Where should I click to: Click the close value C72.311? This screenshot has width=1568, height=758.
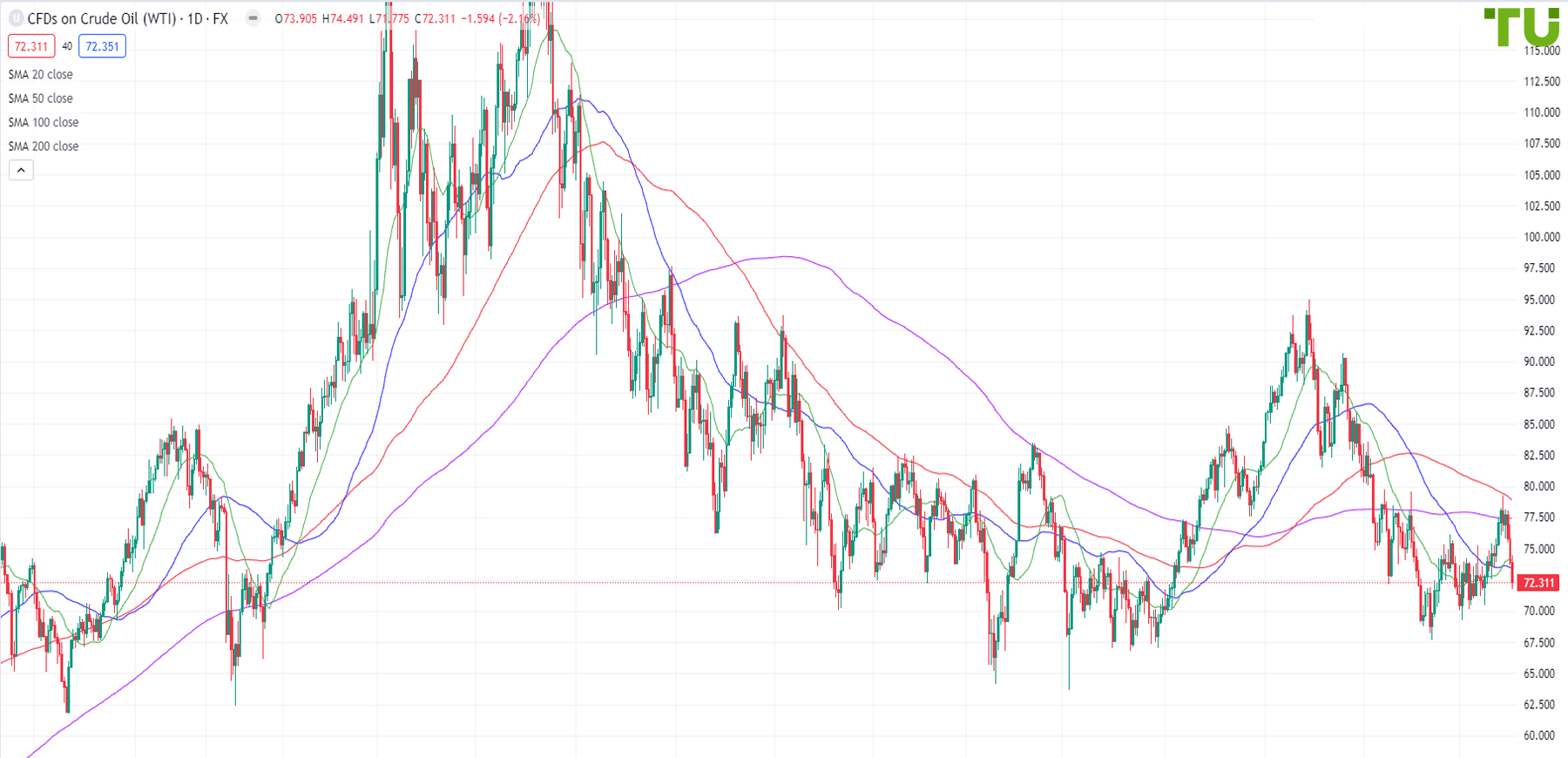[x=436, y=18]
